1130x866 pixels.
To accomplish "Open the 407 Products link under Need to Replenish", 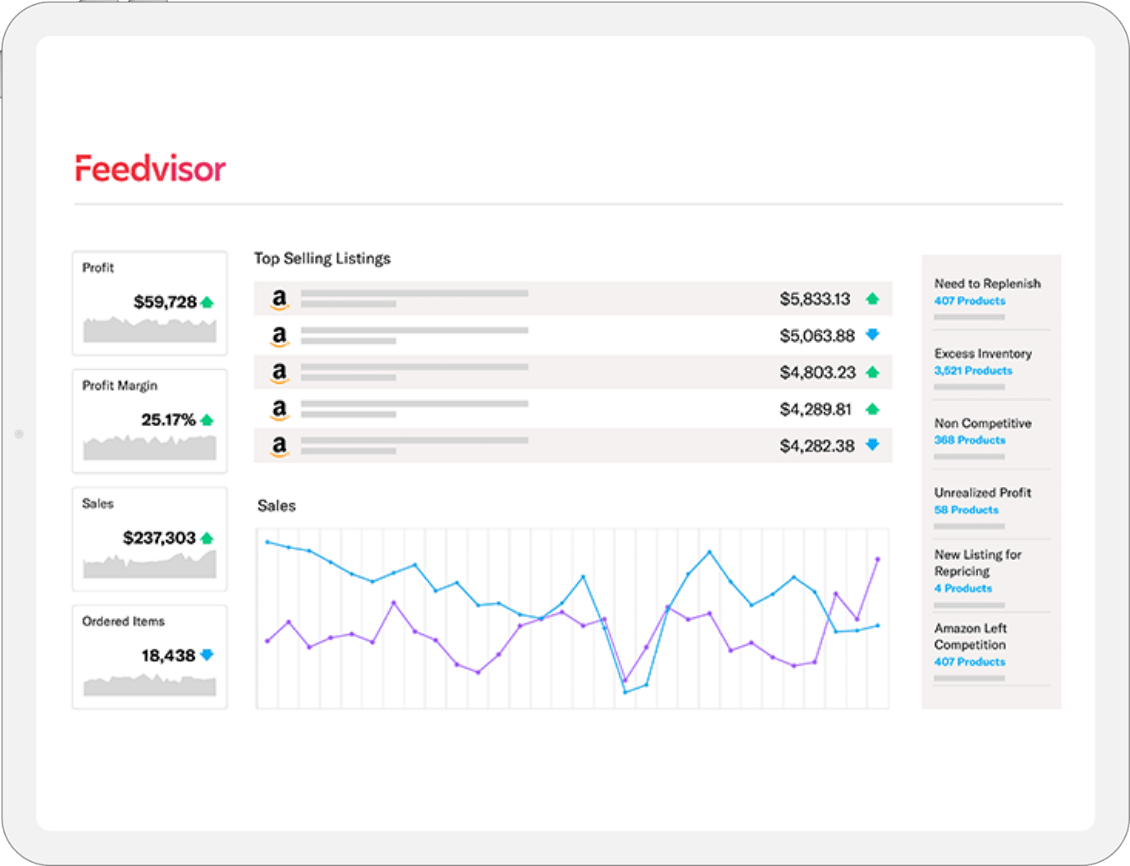I will pos(968,300).
